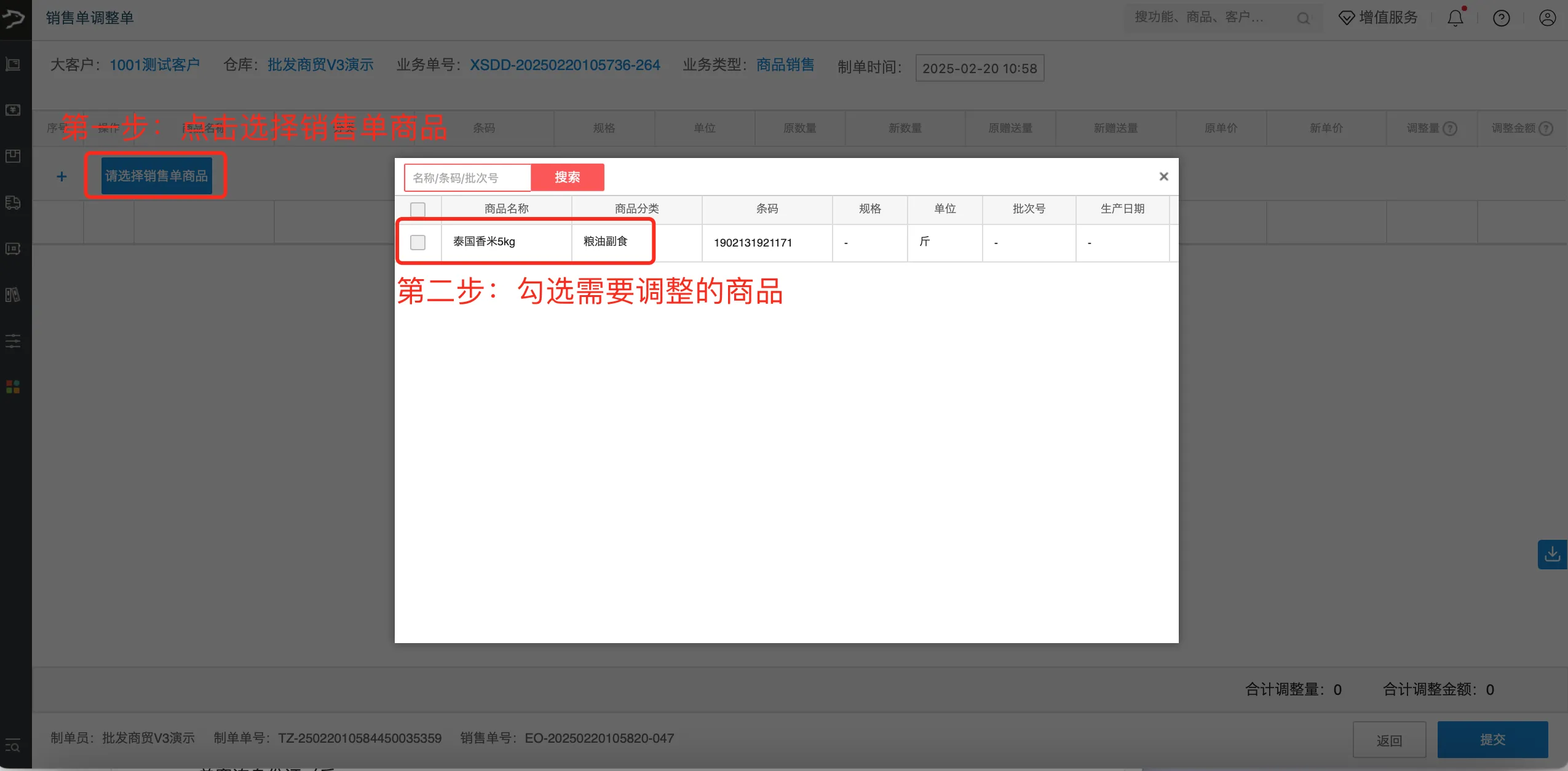This screenshot has width=1568, height=771.
Task: Check the 泰国香米5kg row checkbox
Action: tap(417, 242)
